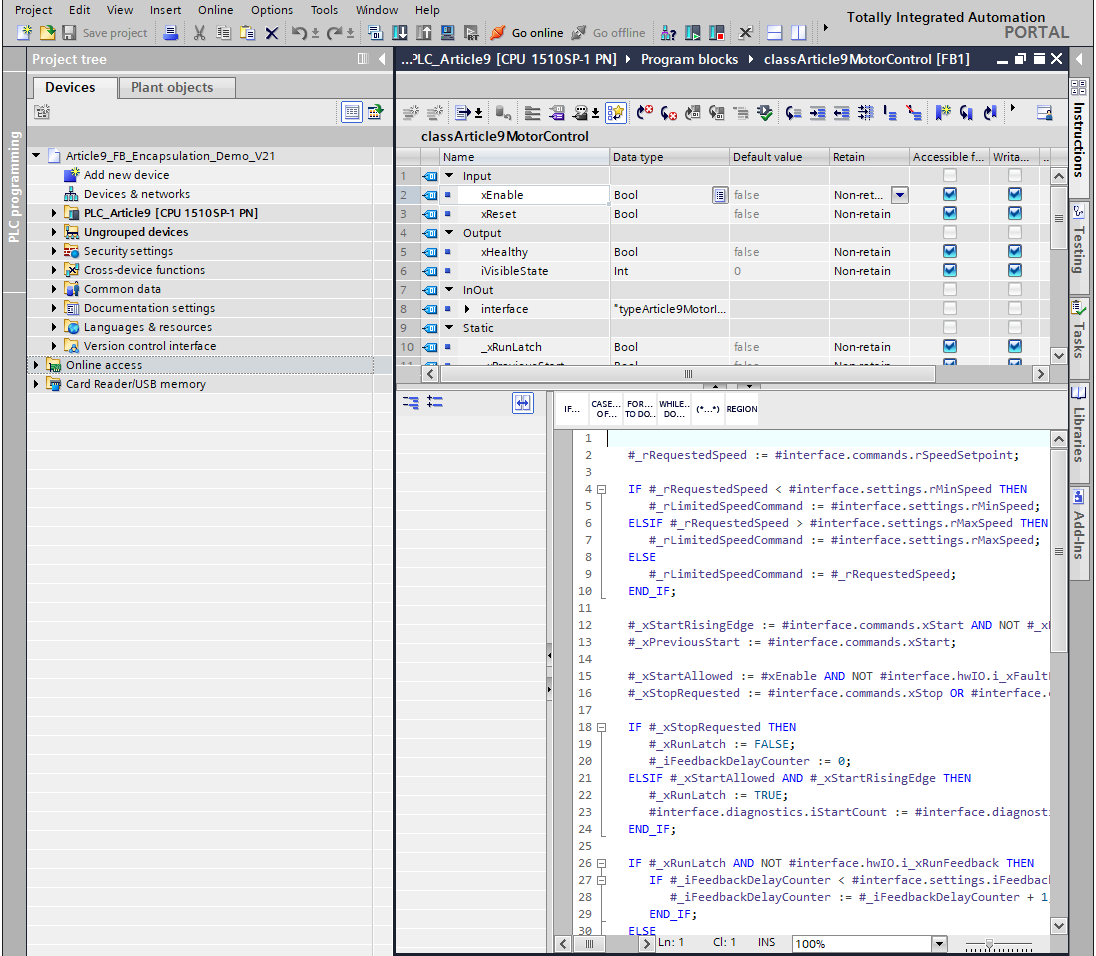
Task: Click Accessible devices icon with question mark
Action: (669, 32)
